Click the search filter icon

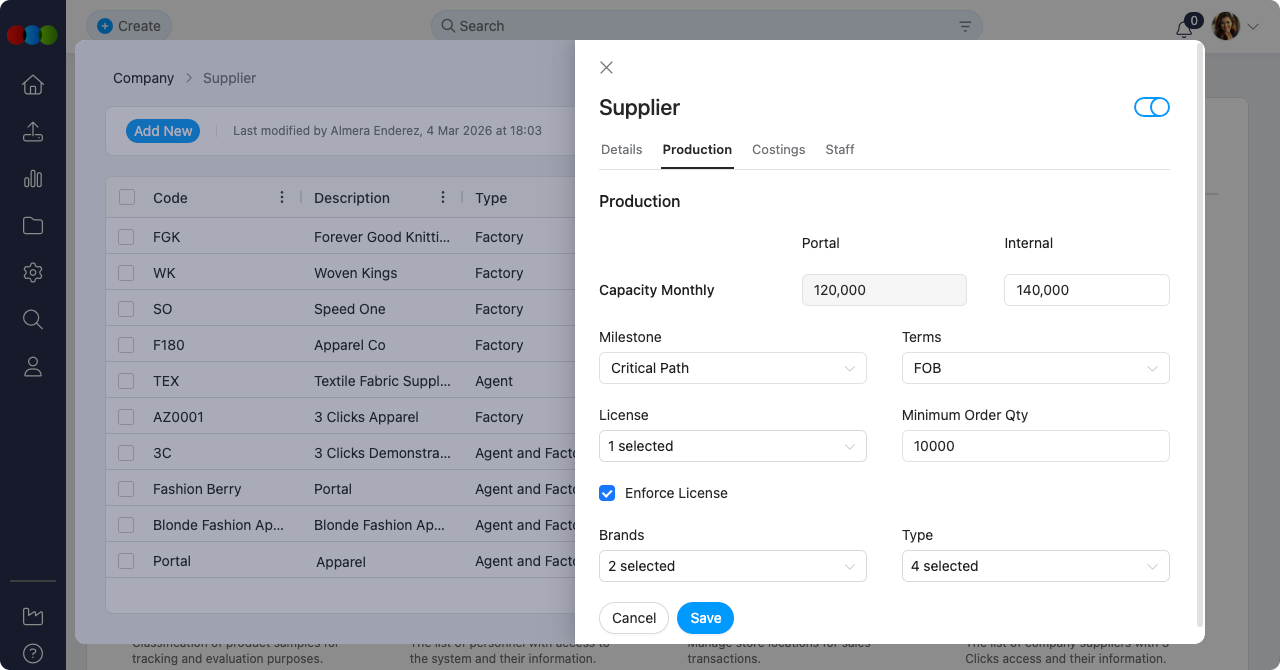pos(965,26)
